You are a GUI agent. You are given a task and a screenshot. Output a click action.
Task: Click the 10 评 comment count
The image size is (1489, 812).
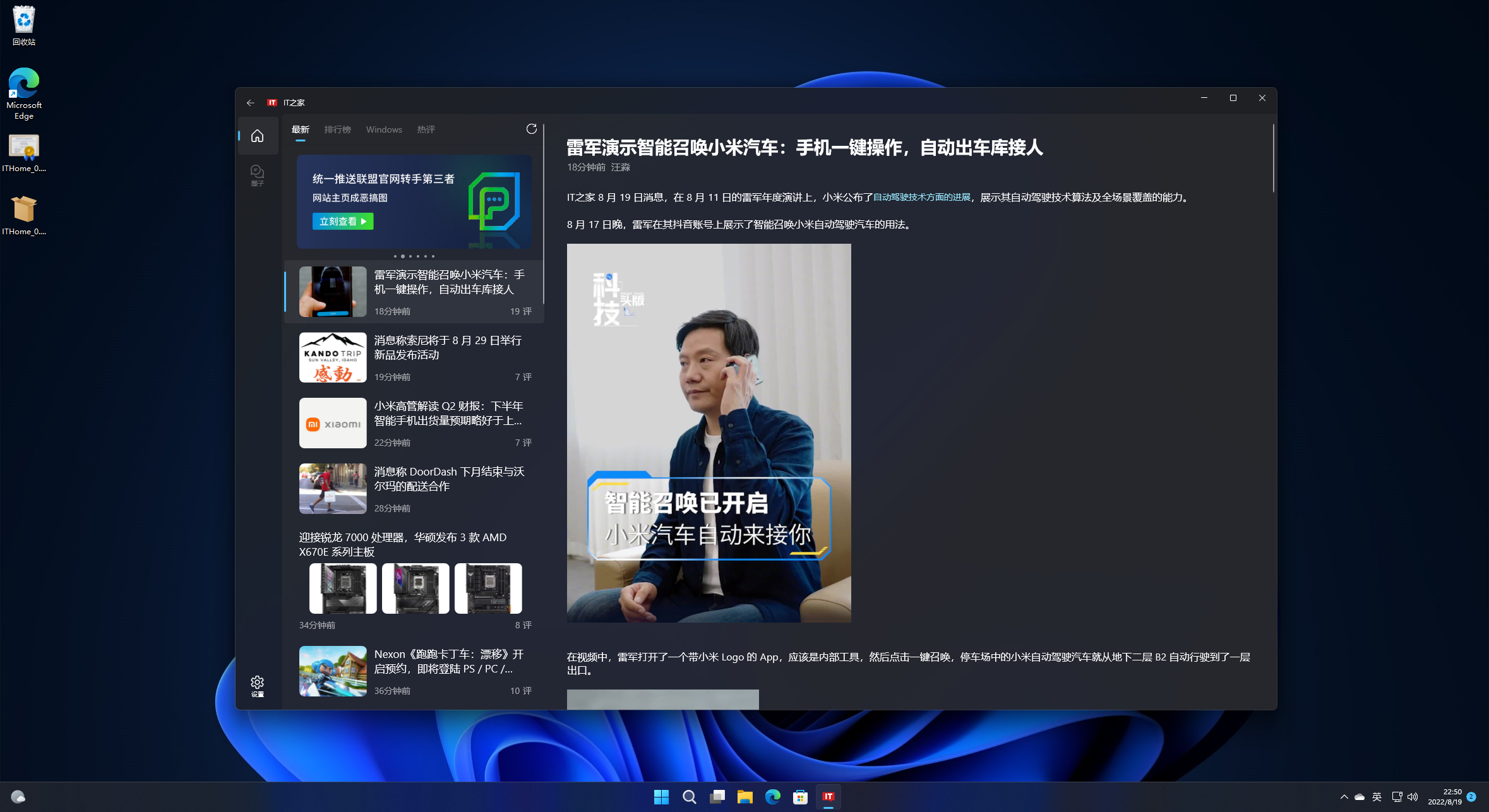coord(521,691)
